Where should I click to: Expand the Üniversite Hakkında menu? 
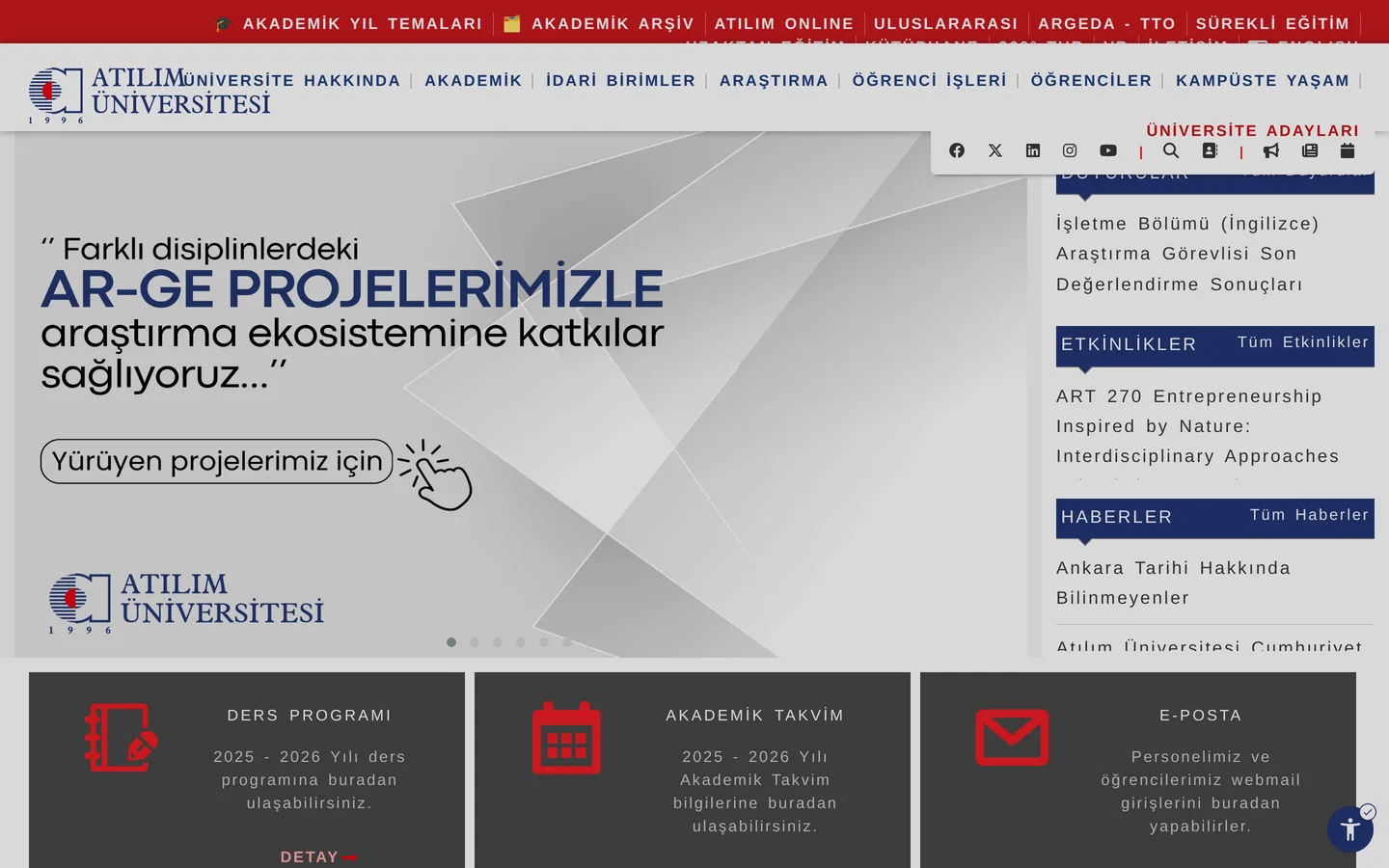[291, 80]
